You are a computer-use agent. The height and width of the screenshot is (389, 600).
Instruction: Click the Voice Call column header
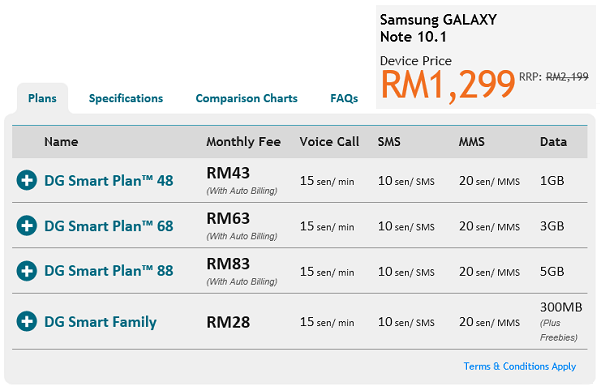pos(329,142)
